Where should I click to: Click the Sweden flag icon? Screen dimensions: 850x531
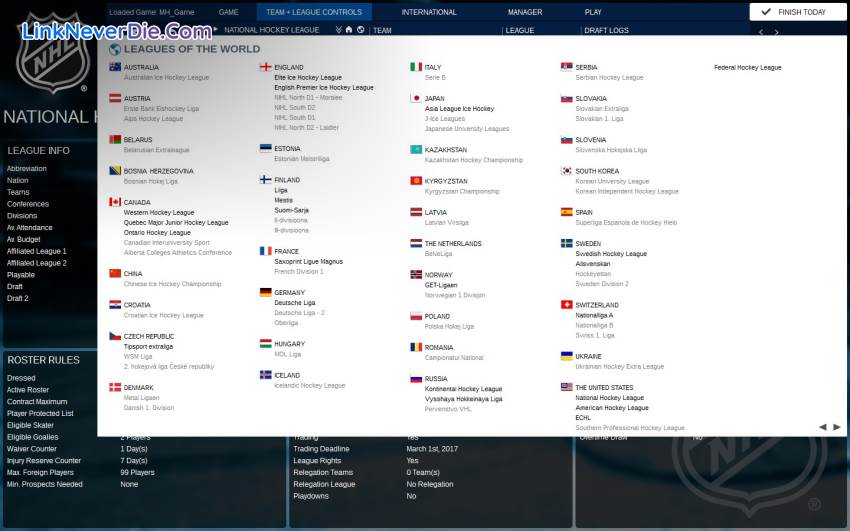(566, 243)
